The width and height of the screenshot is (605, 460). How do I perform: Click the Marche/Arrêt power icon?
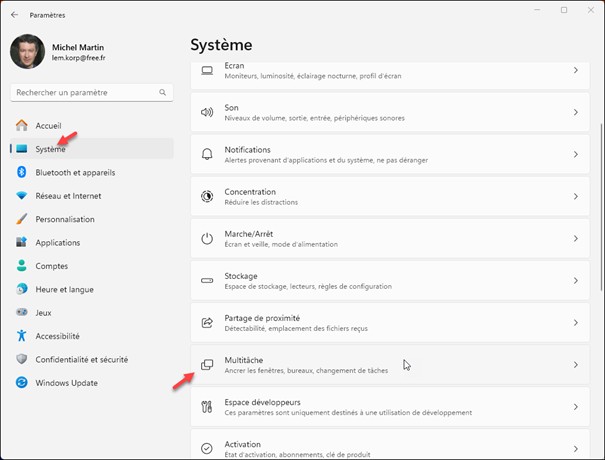pyautogui.click(x=207, y=238)
